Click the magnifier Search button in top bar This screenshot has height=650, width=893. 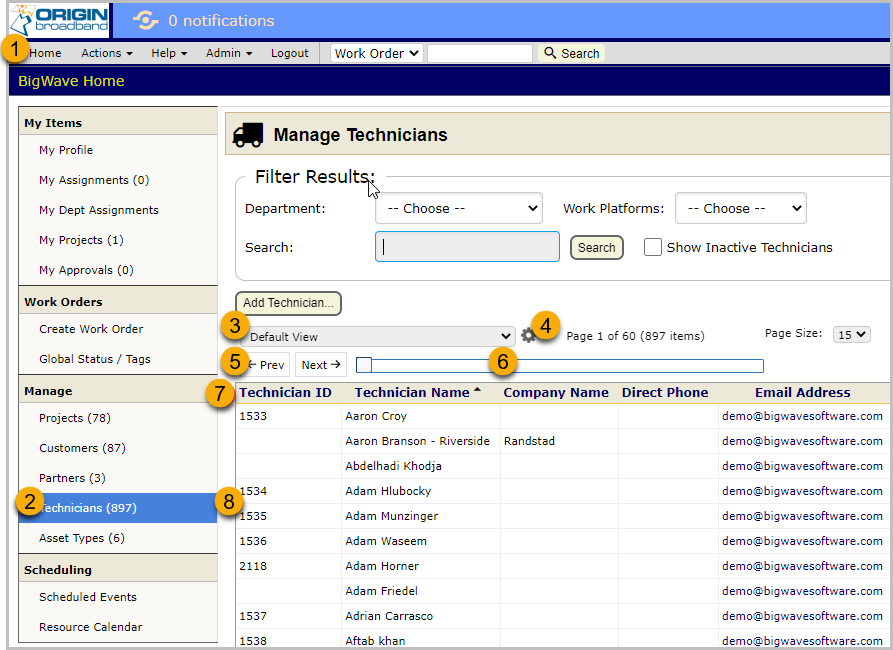(x=571, y=54)
